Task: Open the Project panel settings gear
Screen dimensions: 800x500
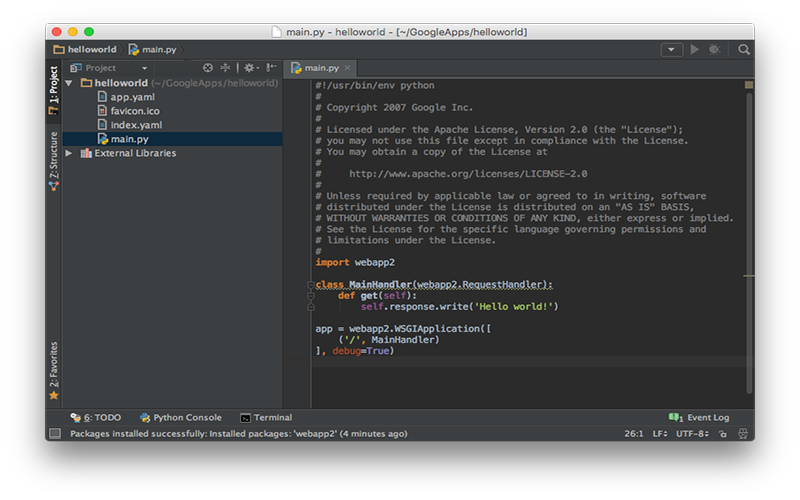Action: point(251,68)
